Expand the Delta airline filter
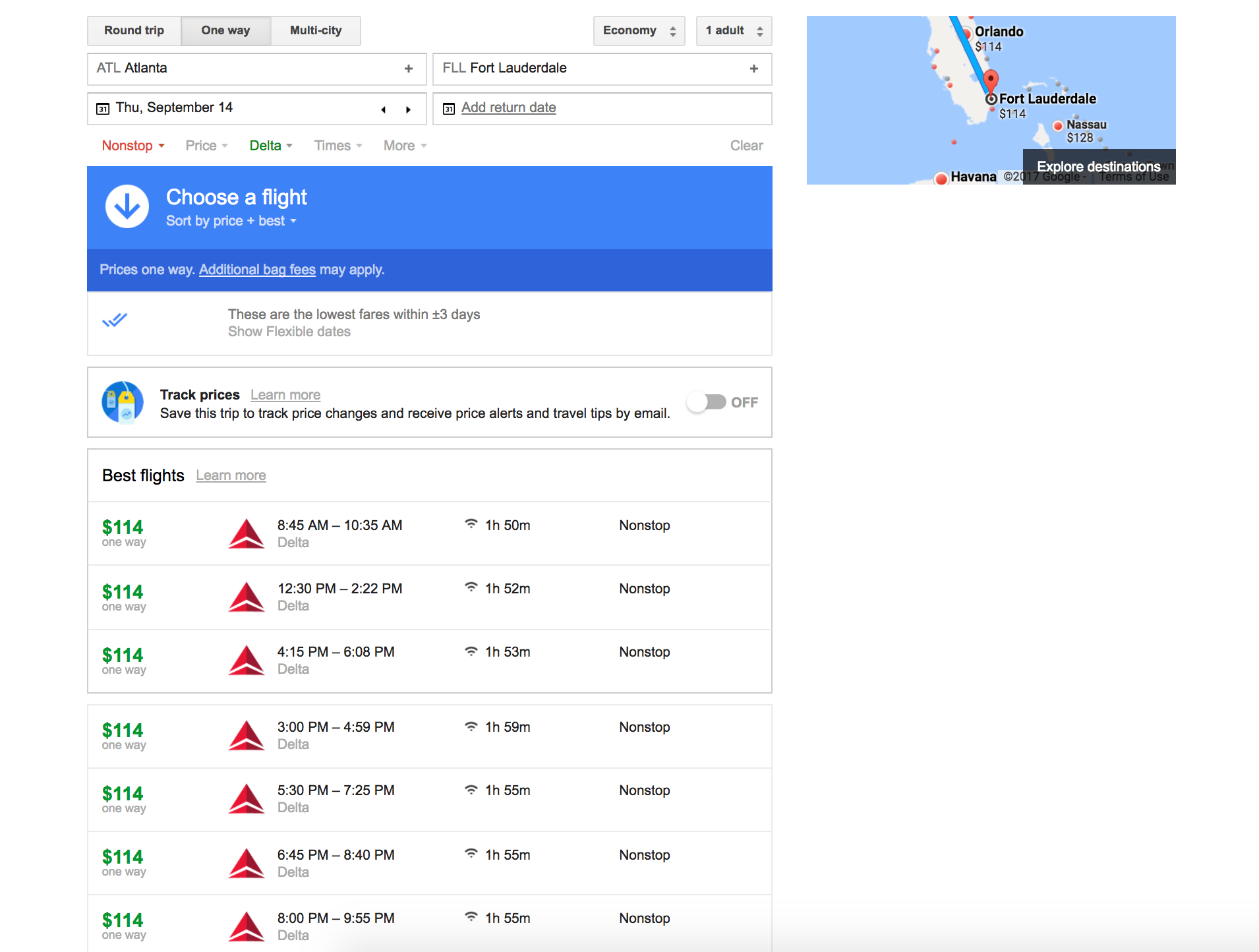Viewport: 1259px width, 952px height. pos(270,146)
